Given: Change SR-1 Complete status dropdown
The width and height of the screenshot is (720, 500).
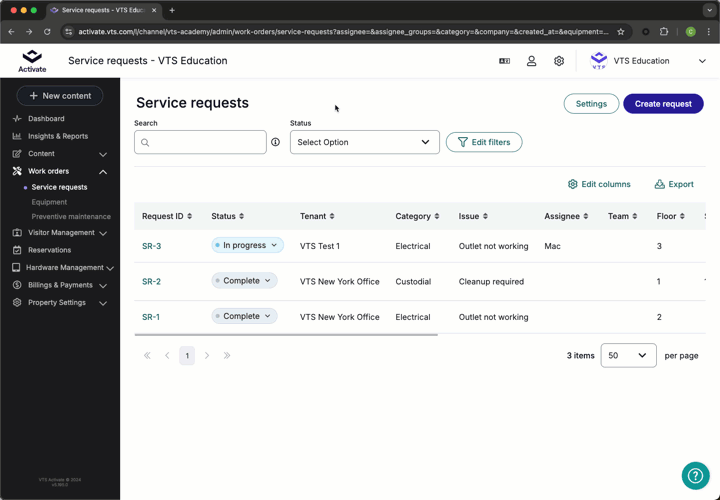Looking at the screenshot, I should (x=244, y=316).
